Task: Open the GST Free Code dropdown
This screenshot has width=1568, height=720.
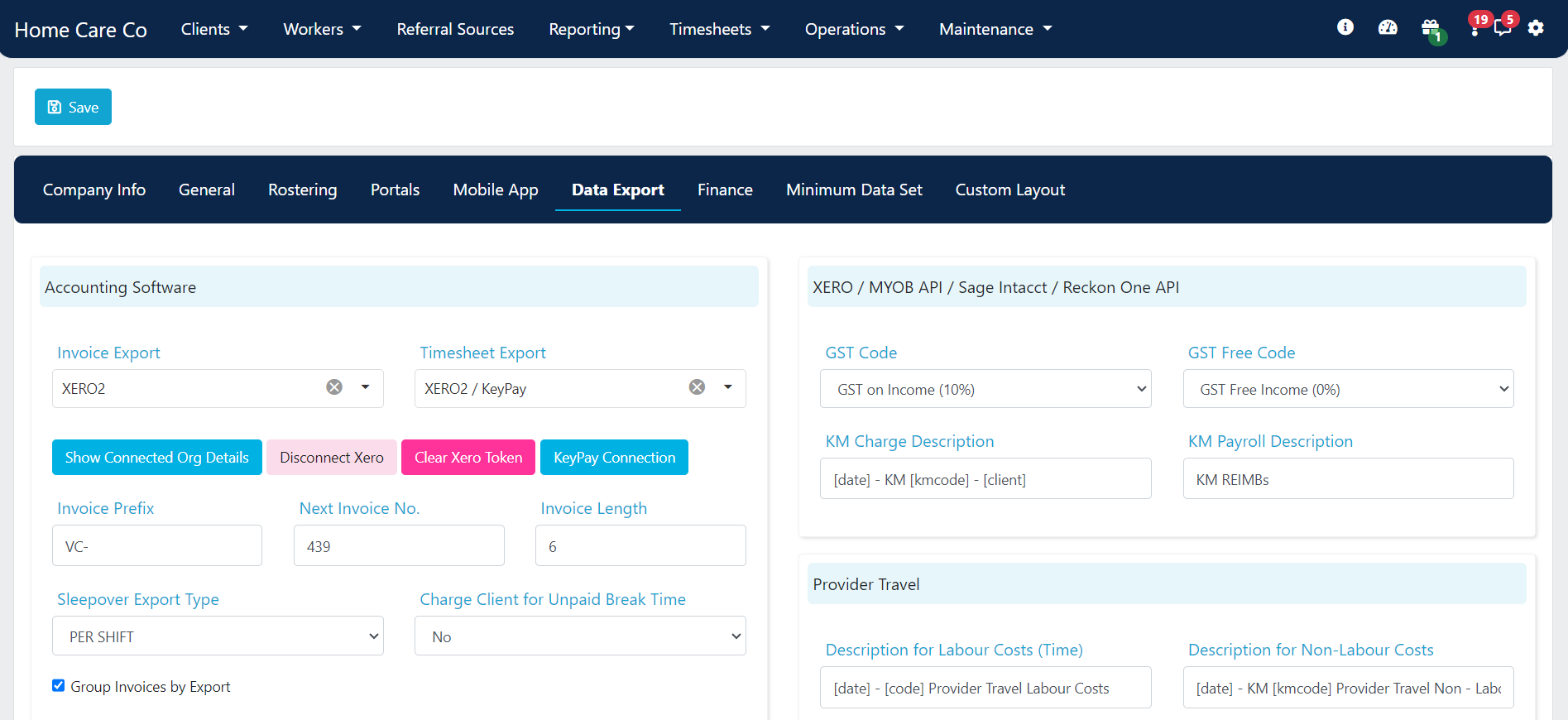Action: pyautogui.click(x=1349, y=389)
